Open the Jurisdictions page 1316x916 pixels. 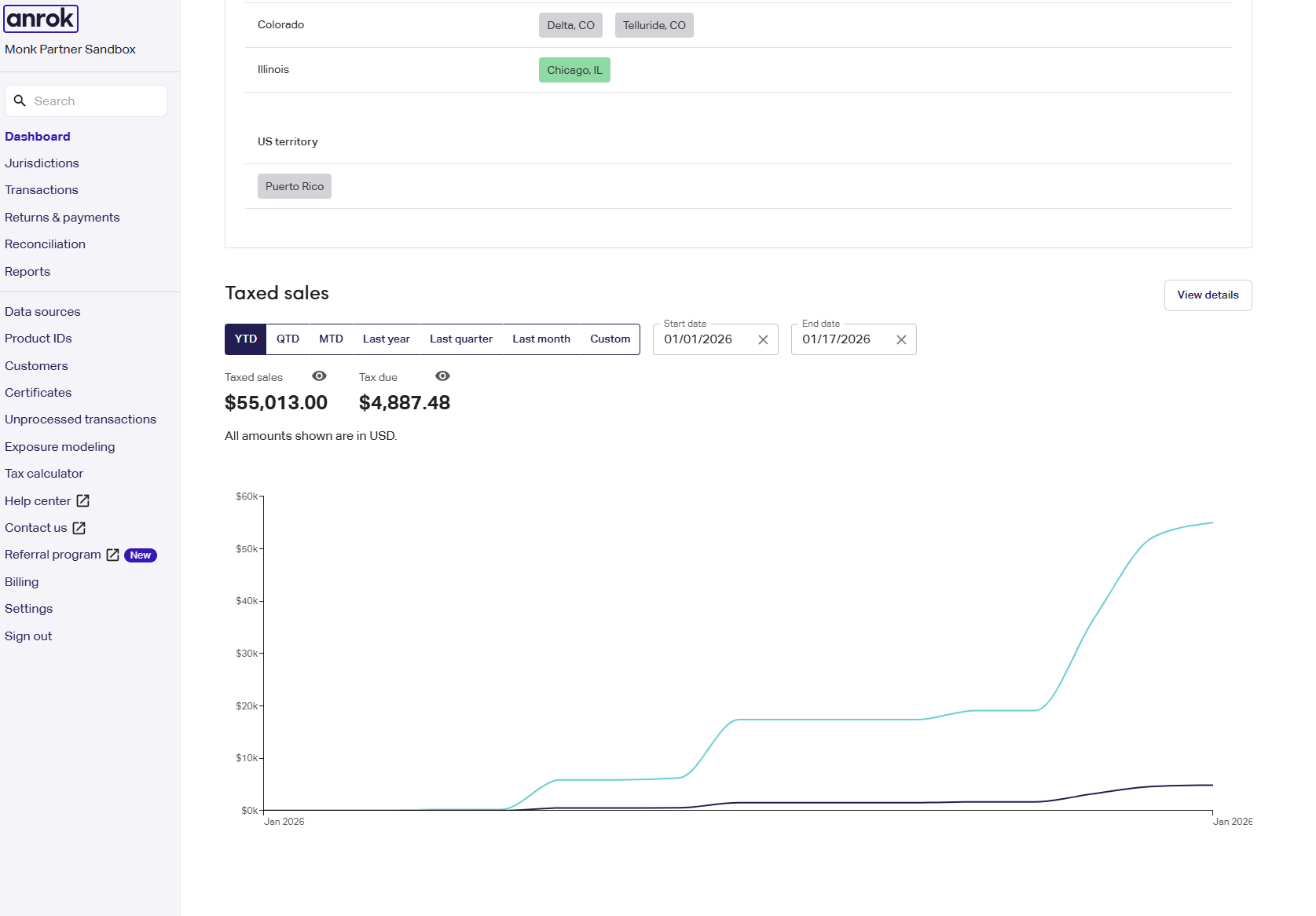(42, 163)
